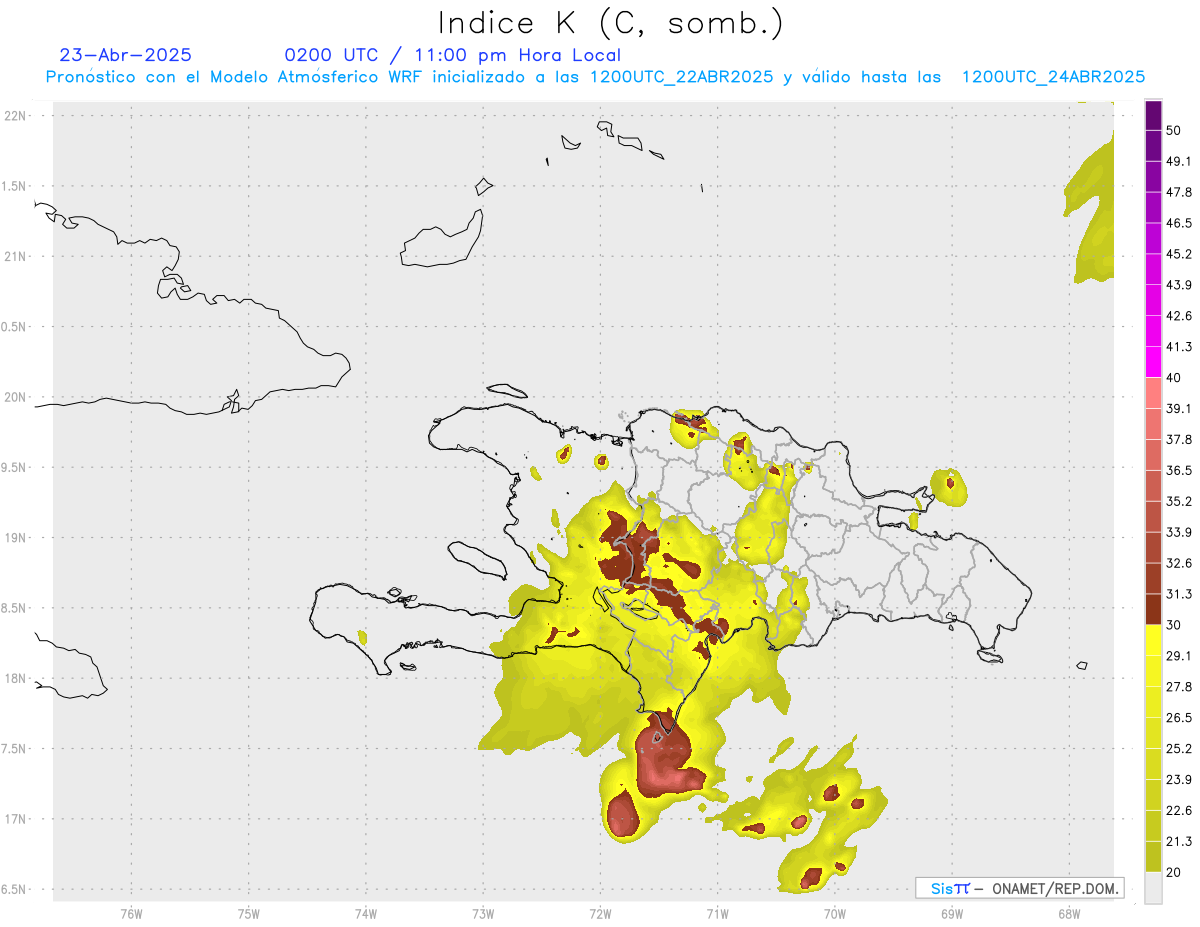Click the legend value '33.9'
This screenshot has width=1200, height=927.
pos(1179,532)
